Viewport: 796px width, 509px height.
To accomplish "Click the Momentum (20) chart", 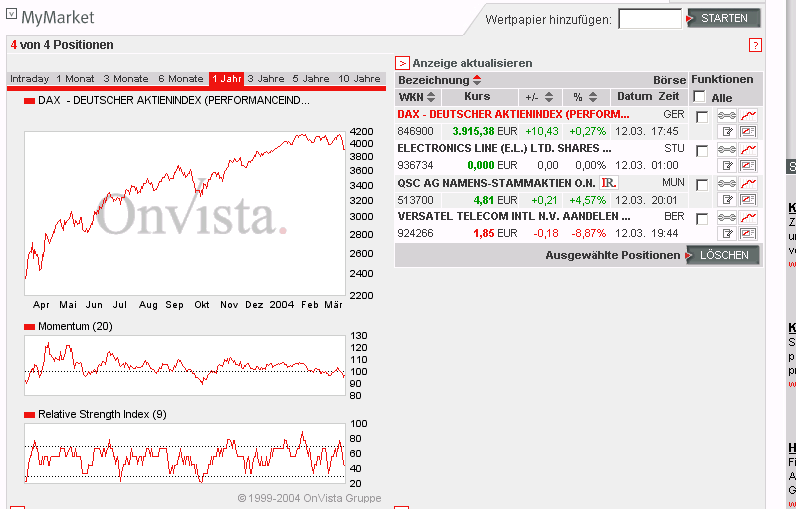I will pos(185,365).
